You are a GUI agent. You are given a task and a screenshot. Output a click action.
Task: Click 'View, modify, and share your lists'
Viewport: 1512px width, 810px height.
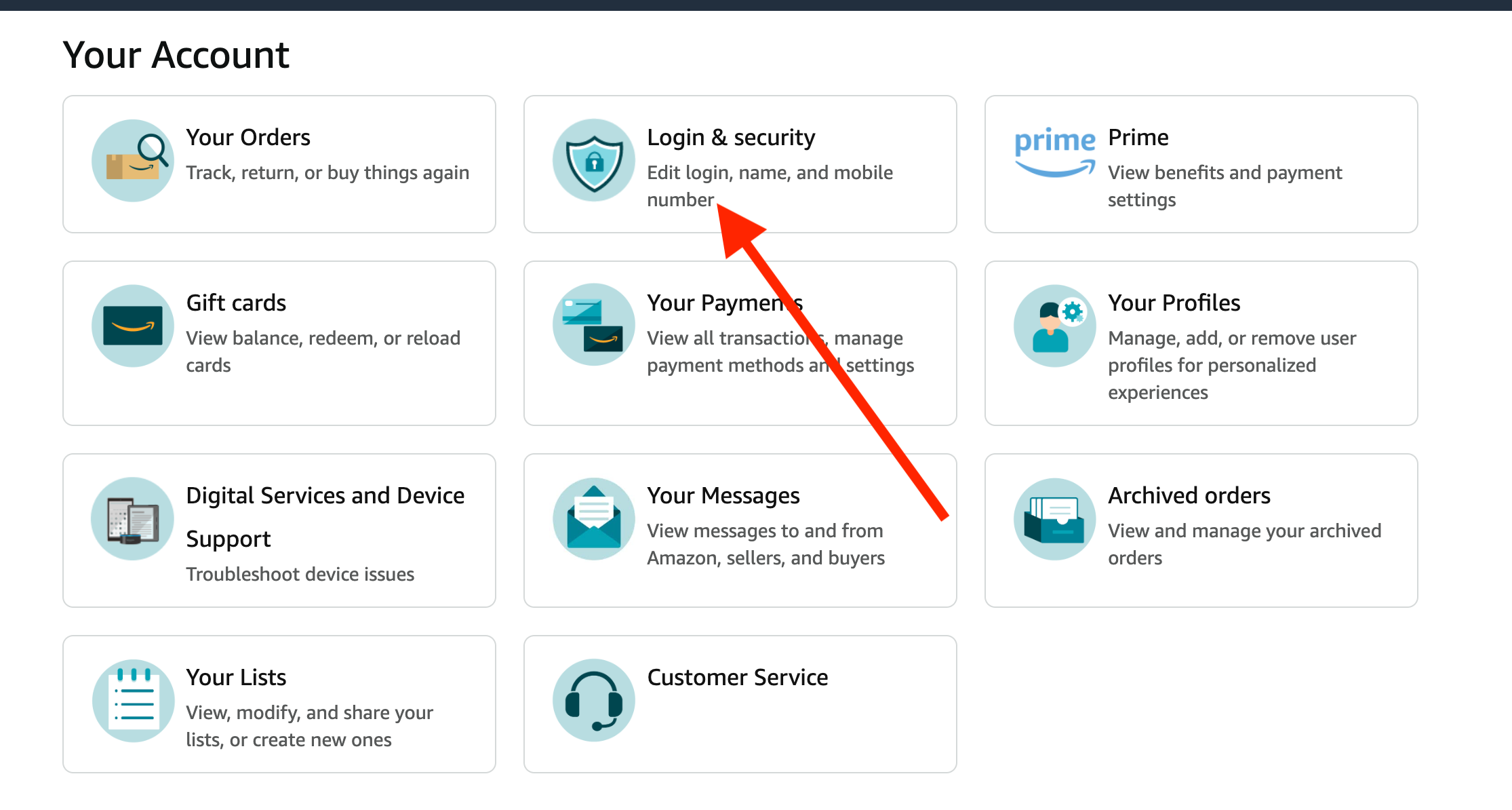[x=309, y=726]
